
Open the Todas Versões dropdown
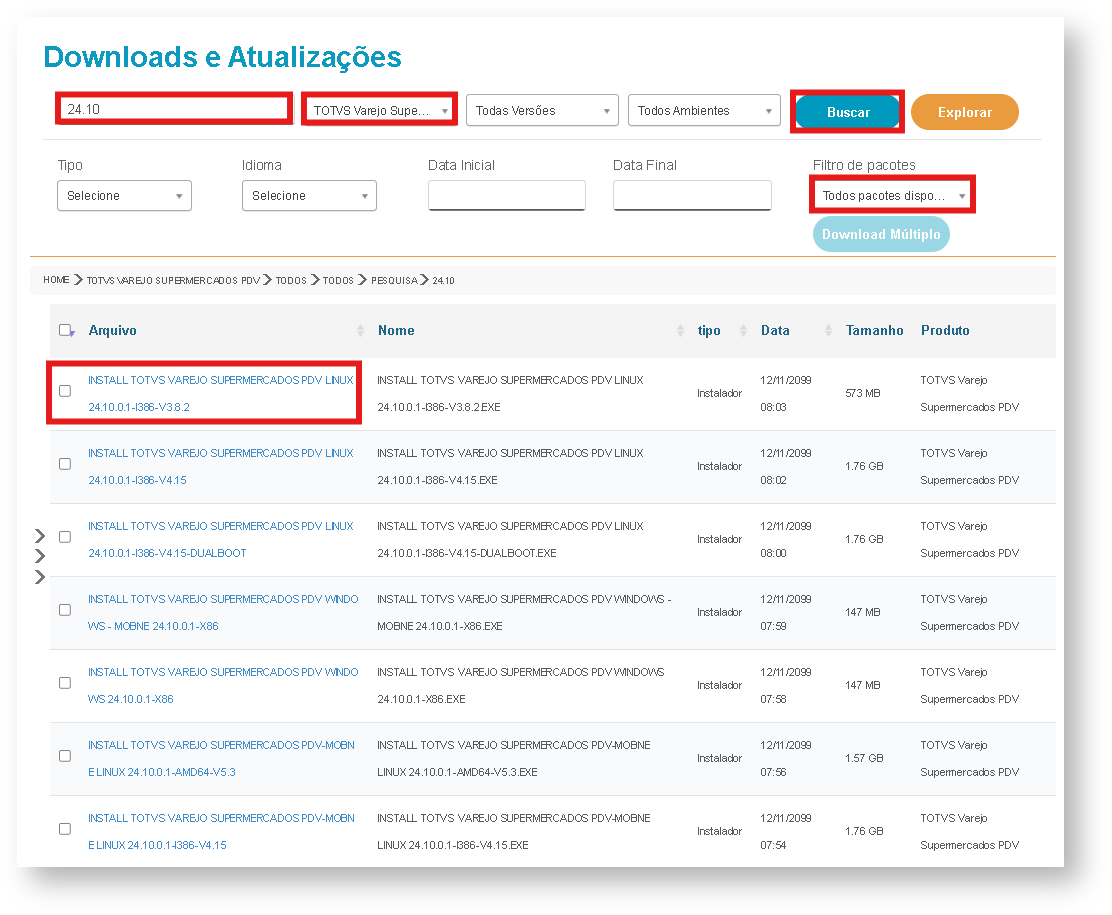point(542,110)
